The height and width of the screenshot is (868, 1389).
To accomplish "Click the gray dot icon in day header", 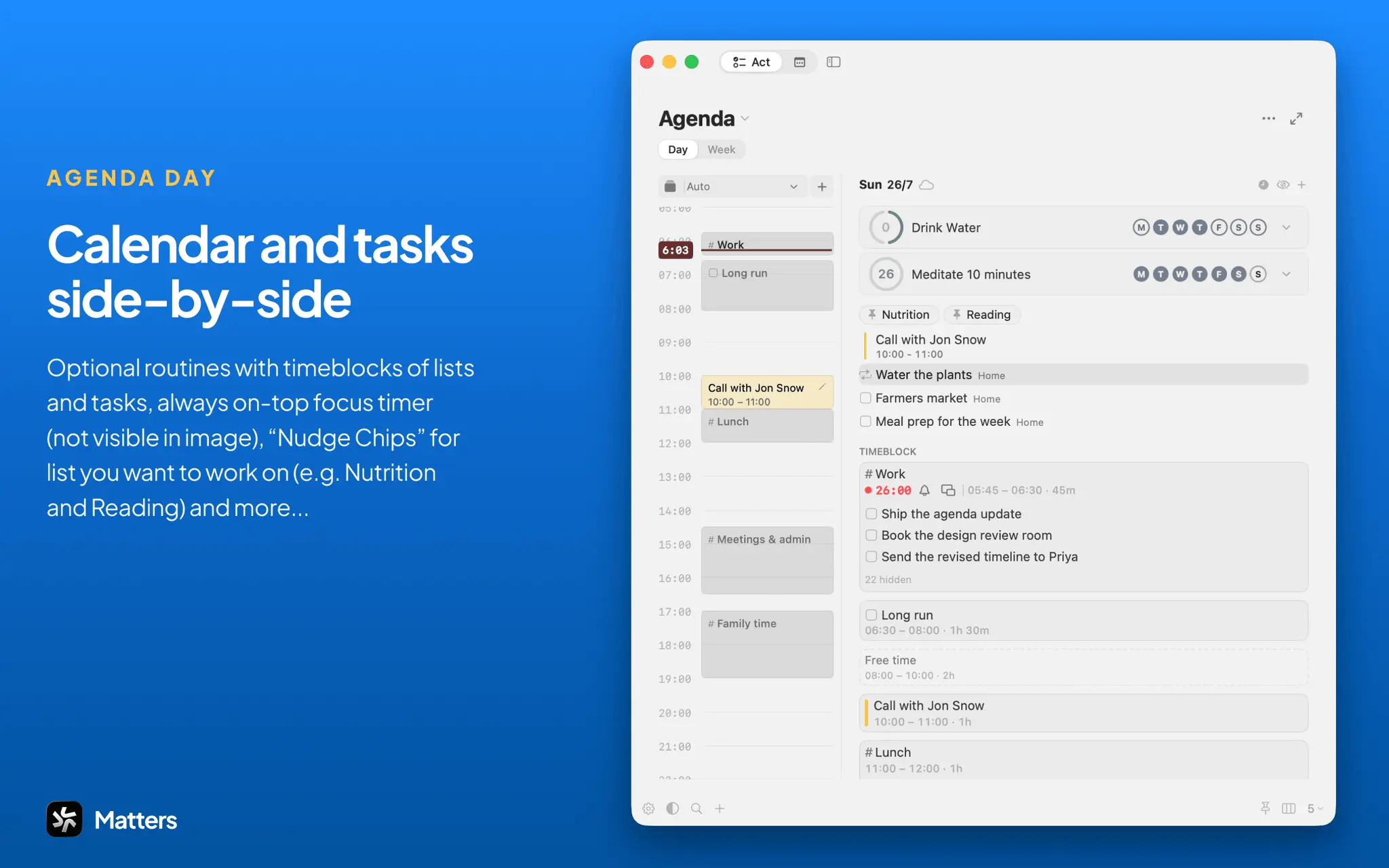I will pos(1263,184).
